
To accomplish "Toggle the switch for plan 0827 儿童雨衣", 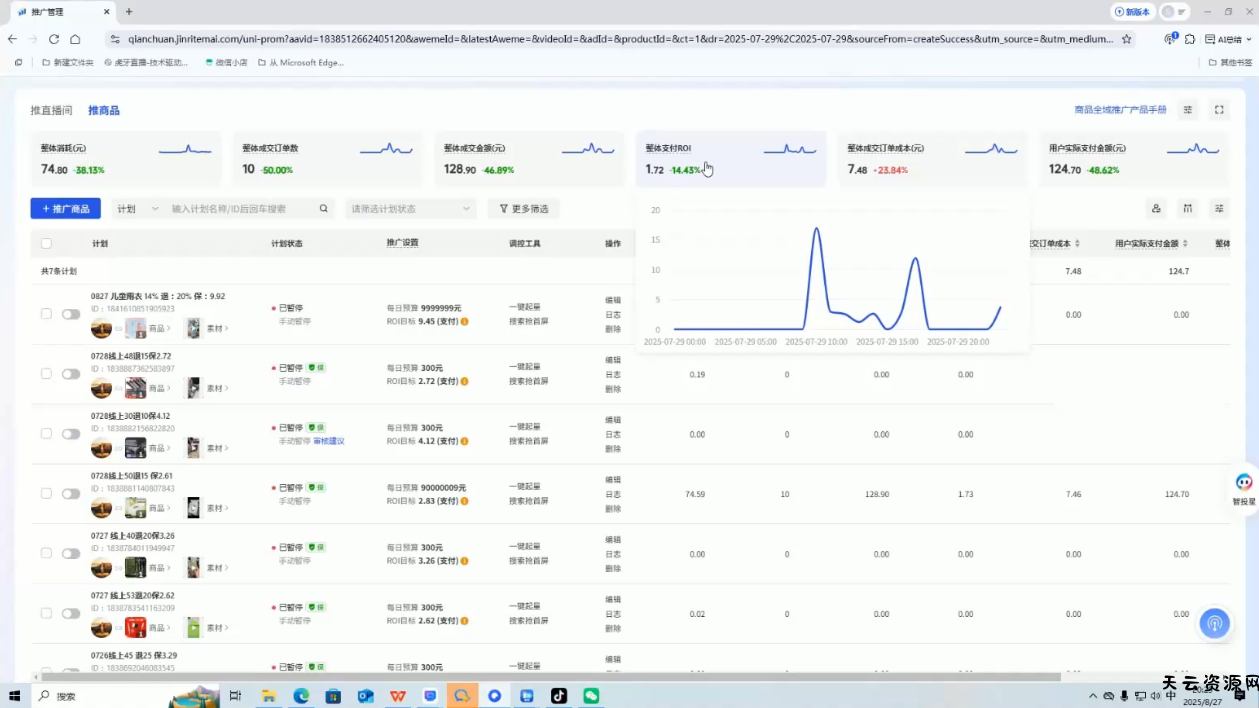I will 71,314.
